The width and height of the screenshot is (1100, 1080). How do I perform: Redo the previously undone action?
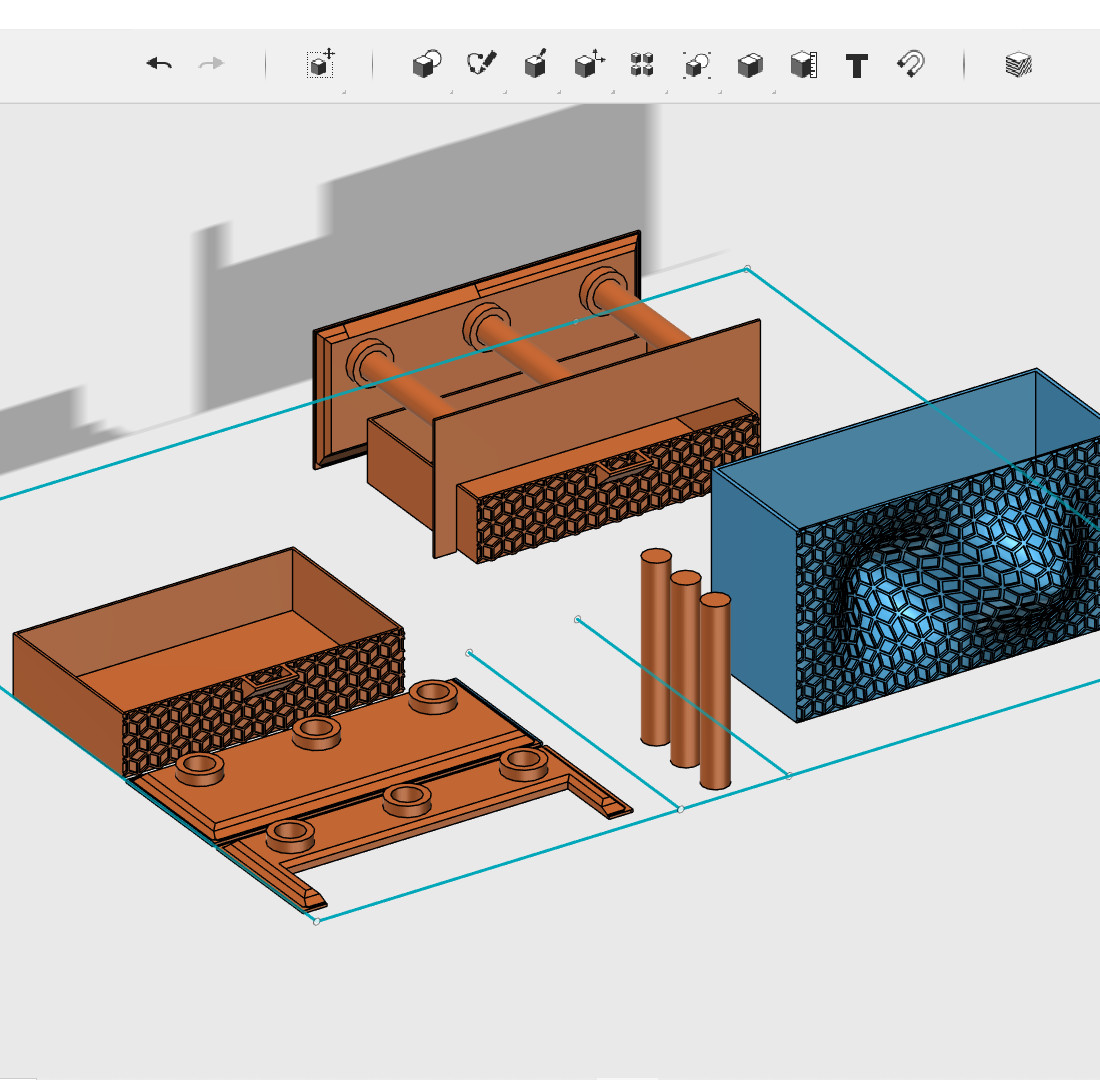[x=211, y=64]
